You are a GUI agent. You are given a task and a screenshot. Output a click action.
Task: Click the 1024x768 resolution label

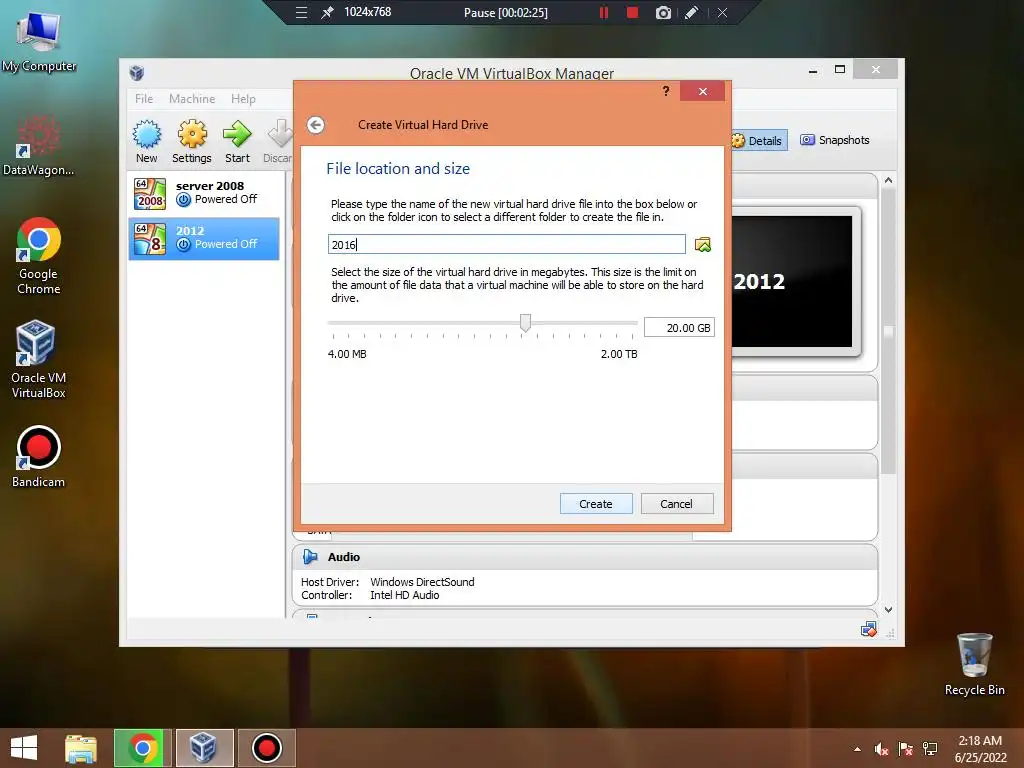368,12
